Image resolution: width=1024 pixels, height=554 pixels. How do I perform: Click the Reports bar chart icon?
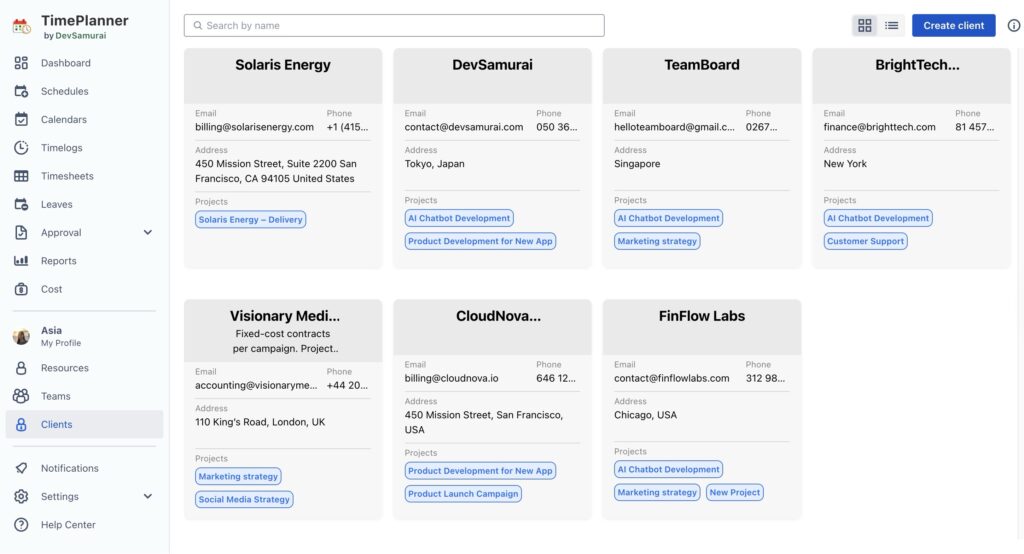tap(21, 261)
